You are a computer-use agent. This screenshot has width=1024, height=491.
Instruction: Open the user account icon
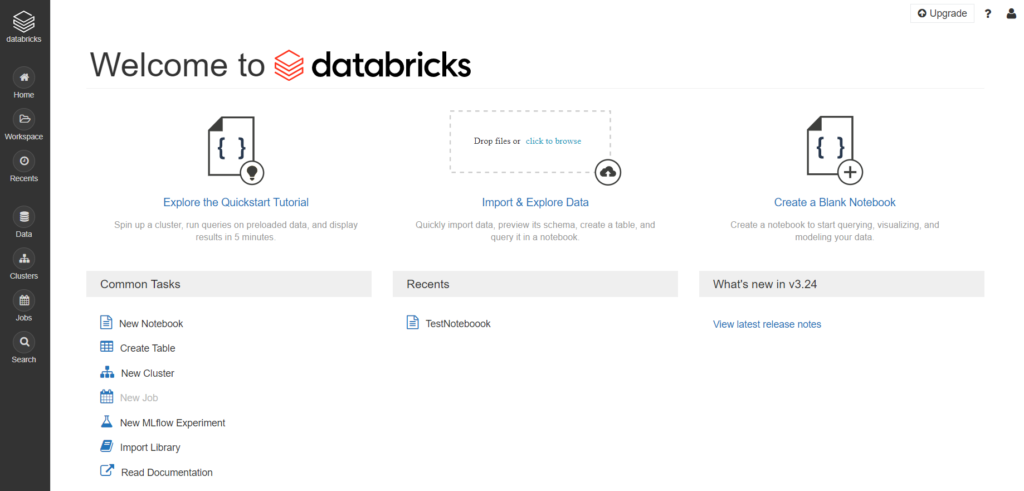[1011, 14]
